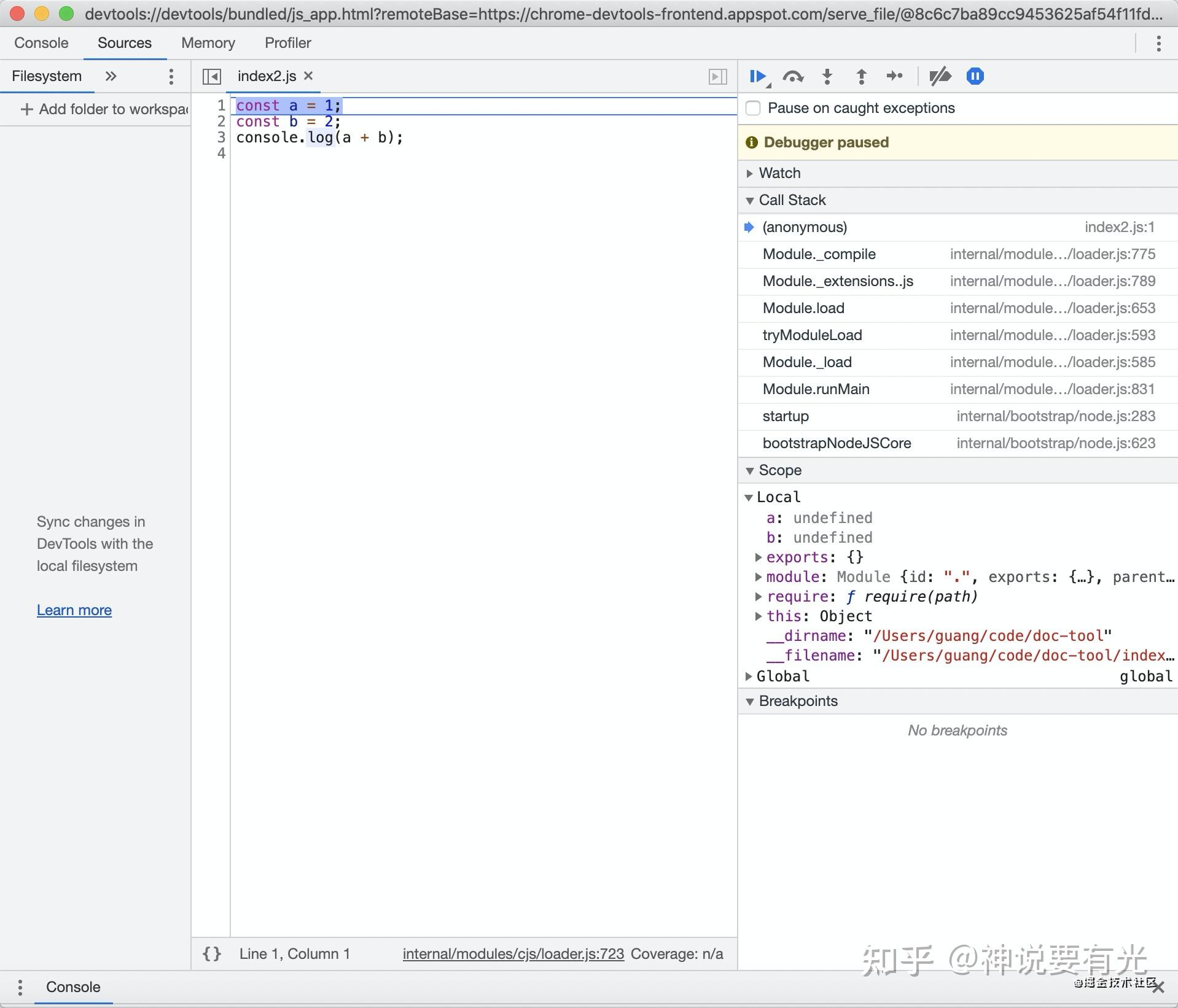The height and width of the screenshot is (1008, 1178).
Task: Expand the exports object in Scope
Action: tap(759, 557)
